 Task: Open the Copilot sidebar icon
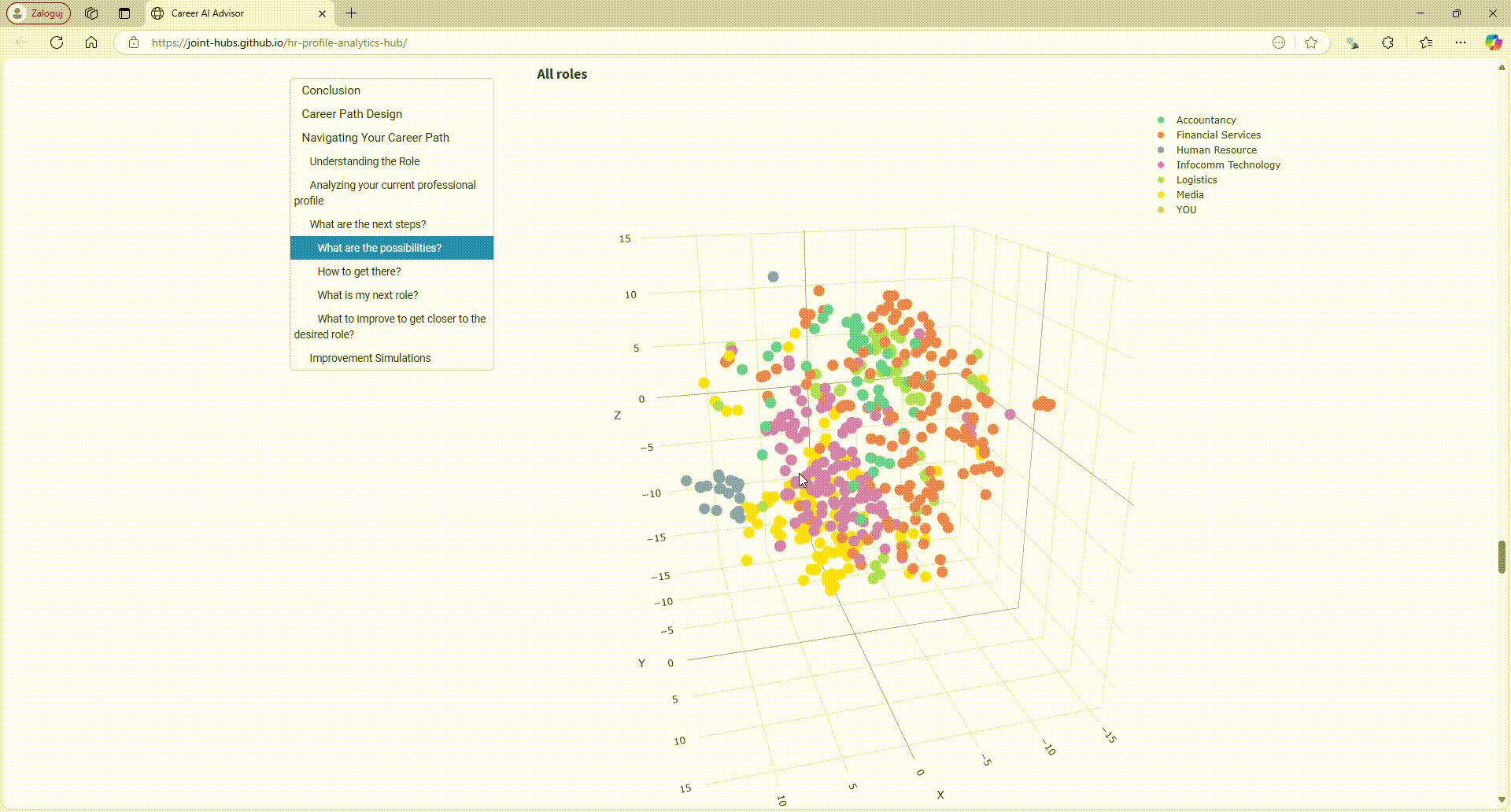click(1493, 42)
